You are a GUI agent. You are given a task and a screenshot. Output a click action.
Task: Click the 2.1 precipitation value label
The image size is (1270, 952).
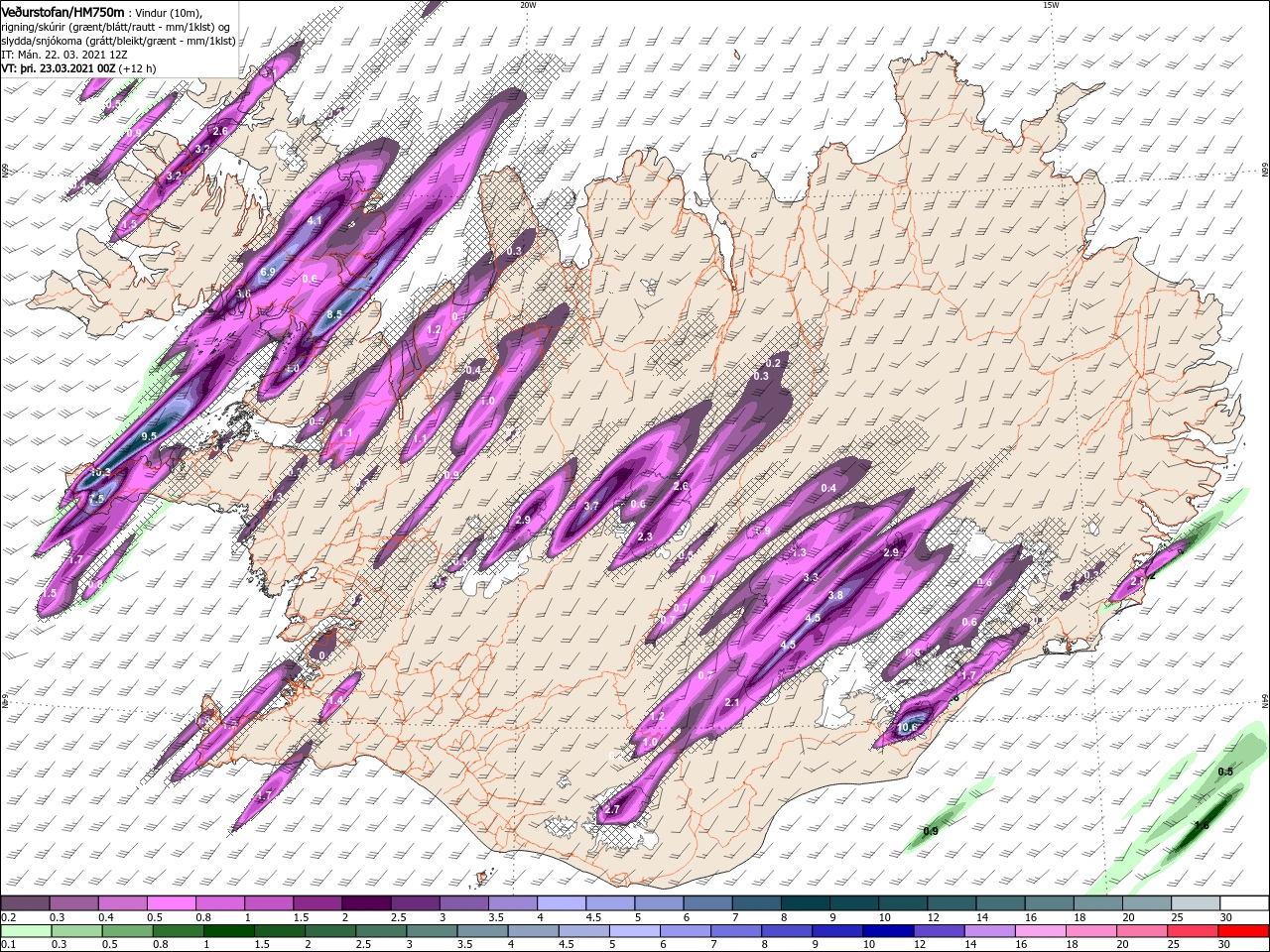733,702
